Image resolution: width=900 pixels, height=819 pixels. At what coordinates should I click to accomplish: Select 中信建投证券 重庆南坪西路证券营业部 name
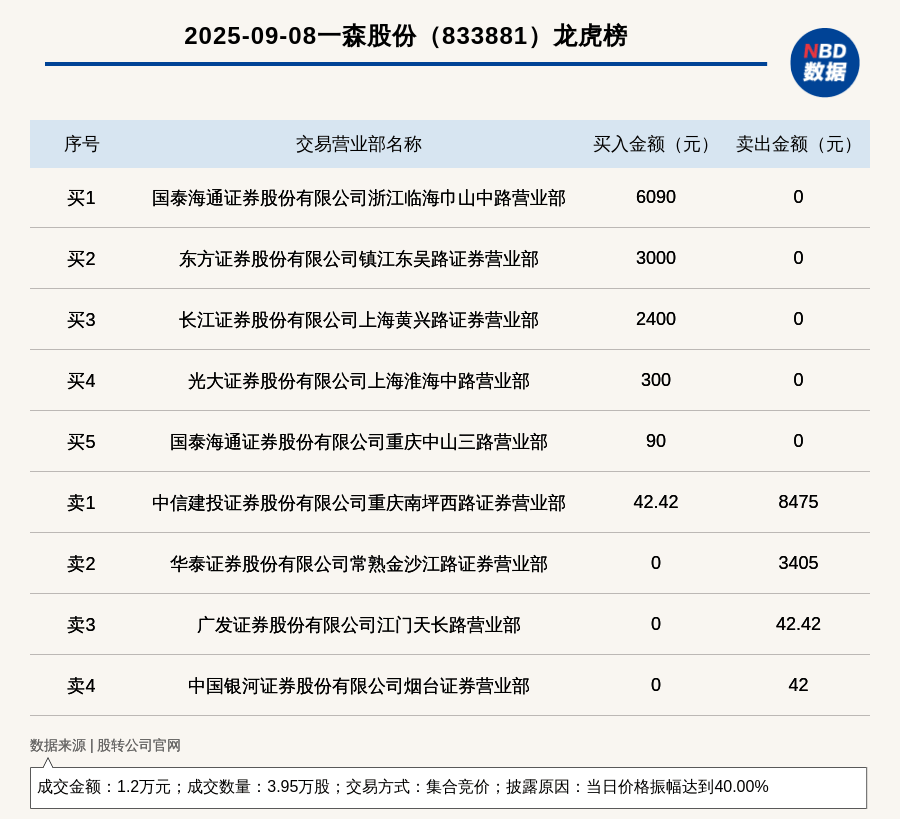[x=359, y=503]
